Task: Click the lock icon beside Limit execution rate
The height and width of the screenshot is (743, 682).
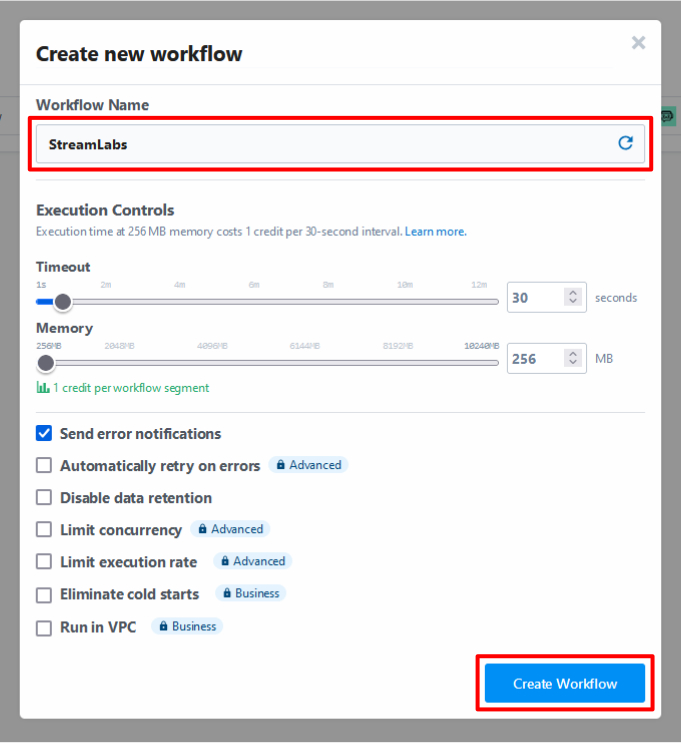Action: (225, 561)
